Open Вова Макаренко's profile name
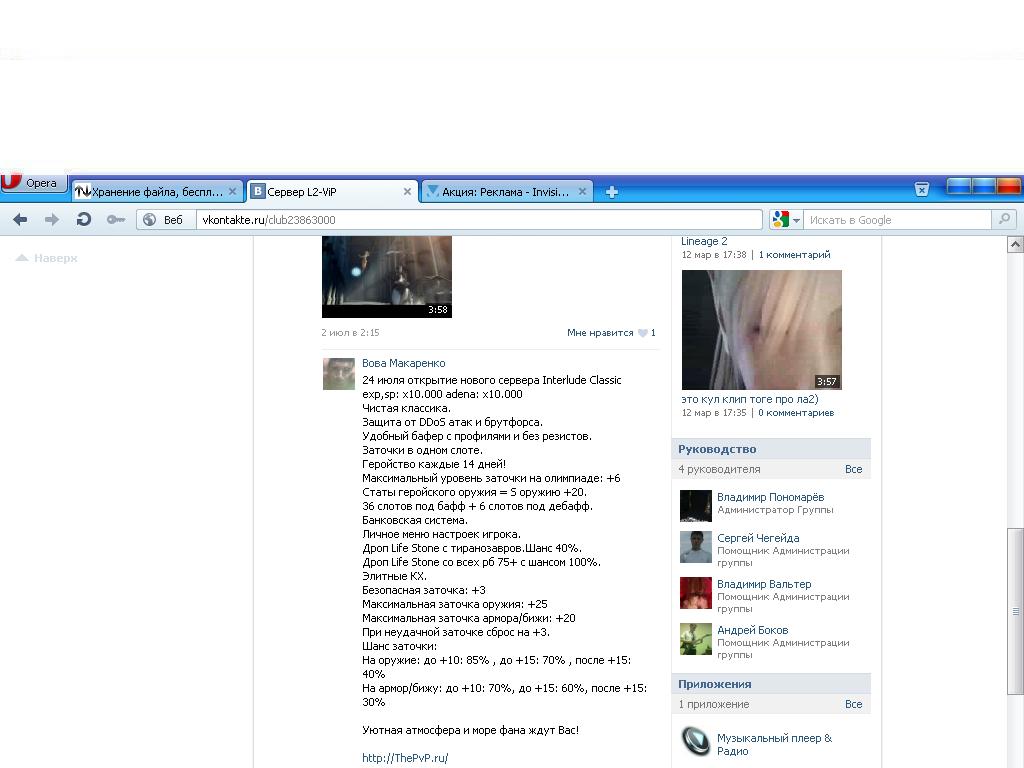 [x=404, y=363]
